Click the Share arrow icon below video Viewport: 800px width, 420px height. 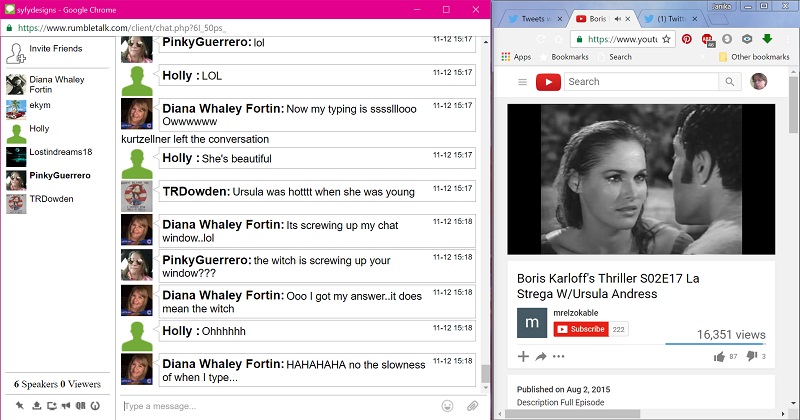[541, 356]
